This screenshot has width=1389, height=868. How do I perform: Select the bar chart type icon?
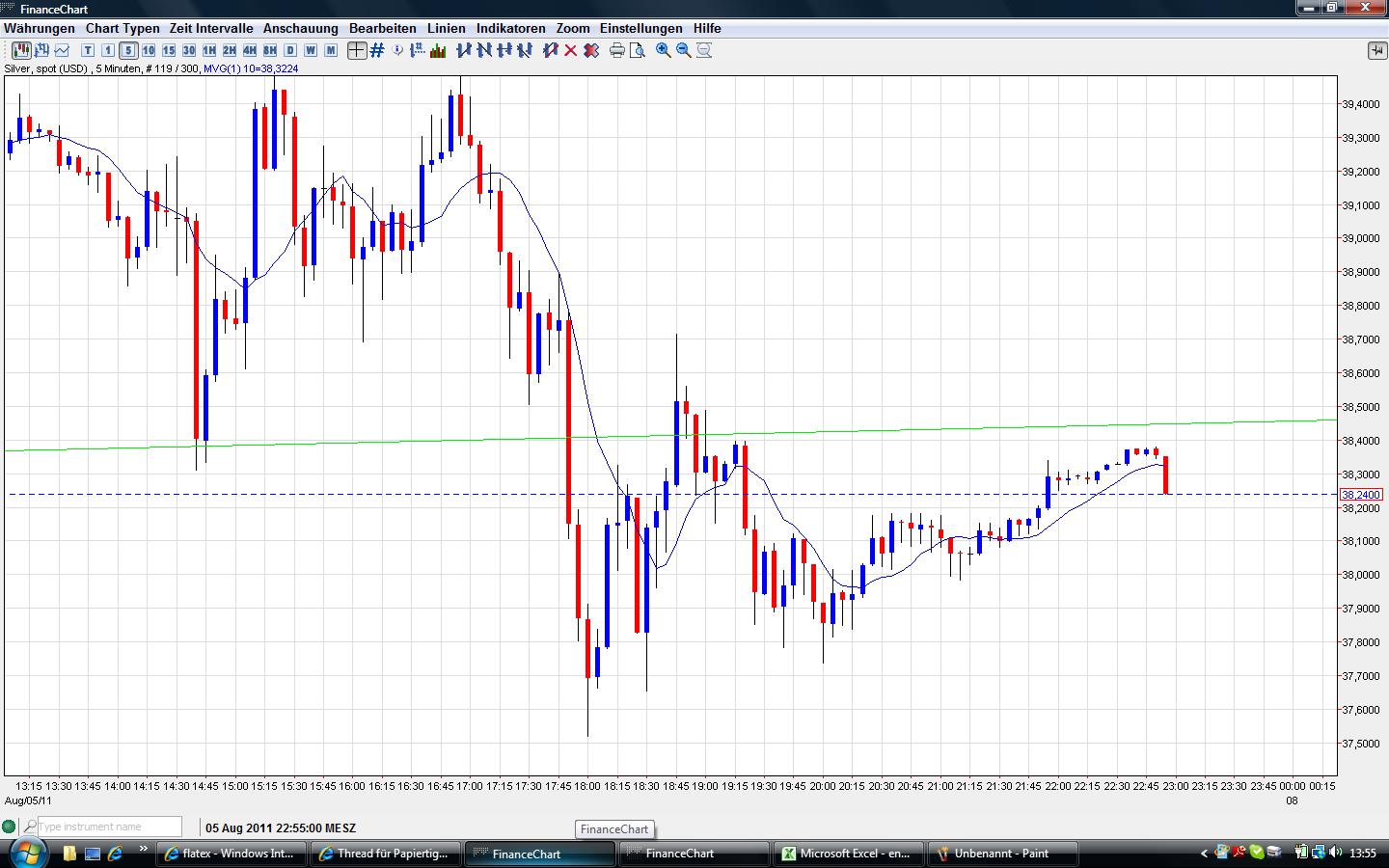pyautogui.click(x=41, y=50)
